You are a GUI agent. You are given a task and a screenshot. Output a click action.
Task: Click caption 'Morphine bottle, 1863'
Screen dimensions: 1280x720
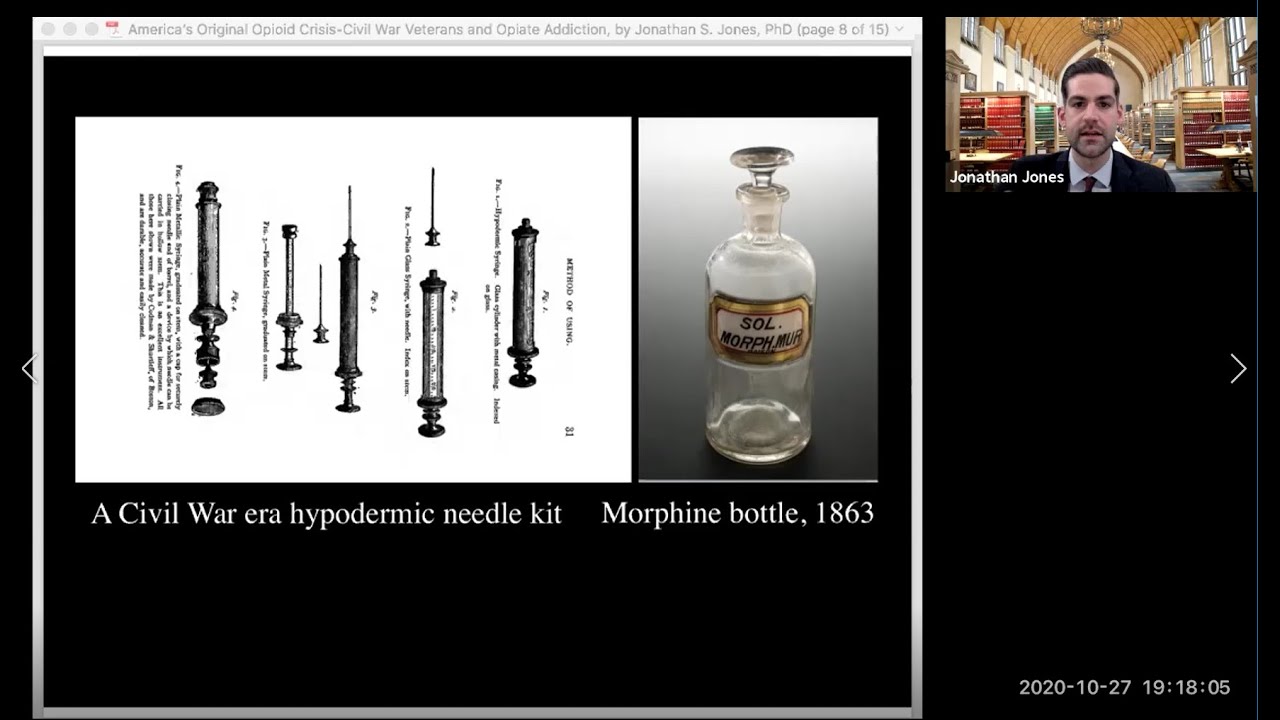pos(738,513)
